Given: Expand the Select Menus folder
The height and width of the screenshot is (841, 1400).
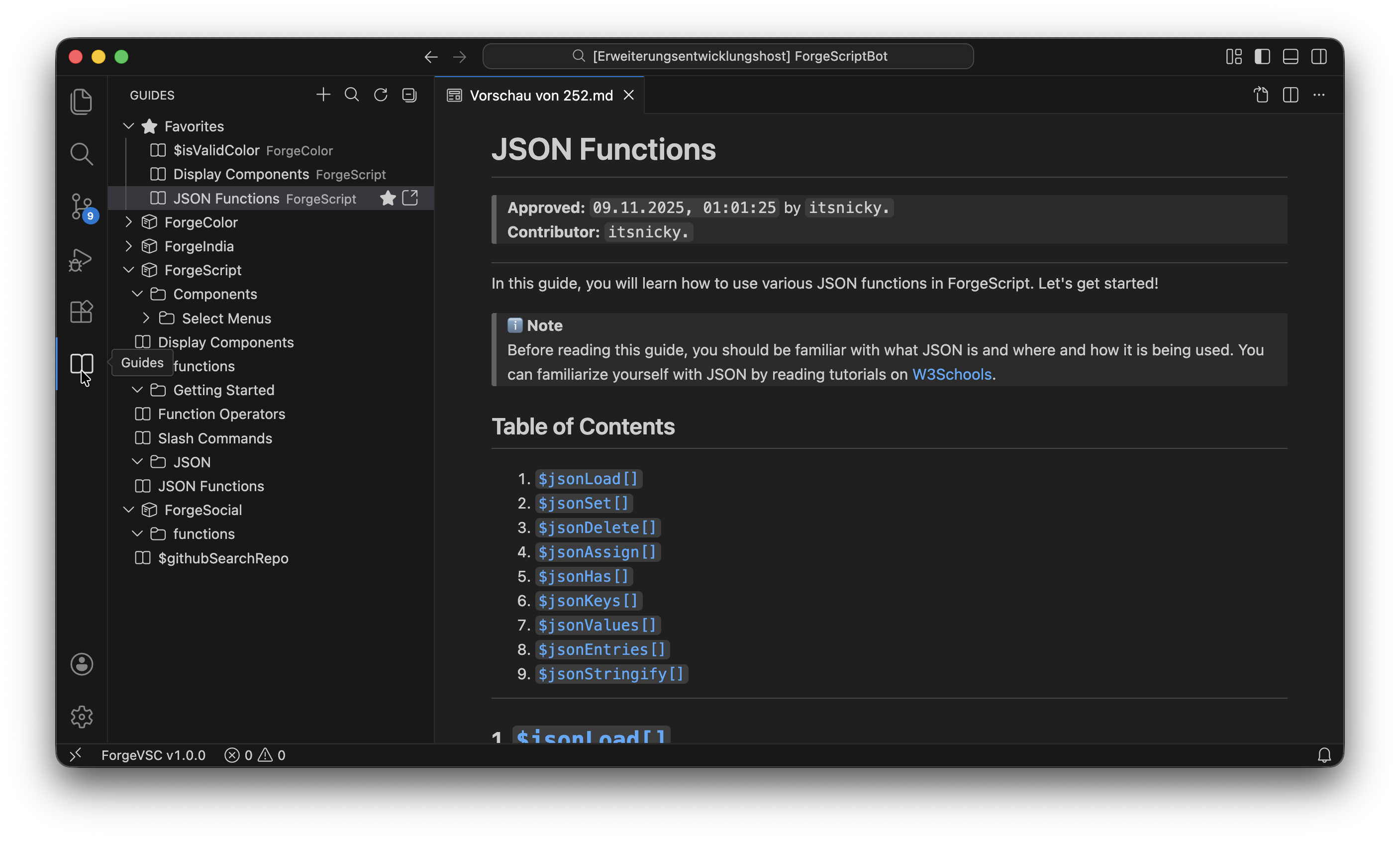Looking at the screenshot, I should [146, 318].
